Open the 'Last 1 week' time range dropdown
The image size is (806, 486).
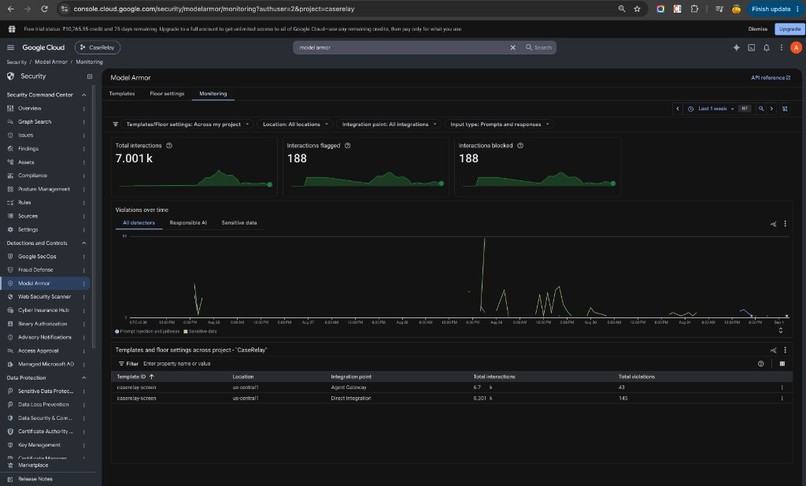click(x=712, y=109)
